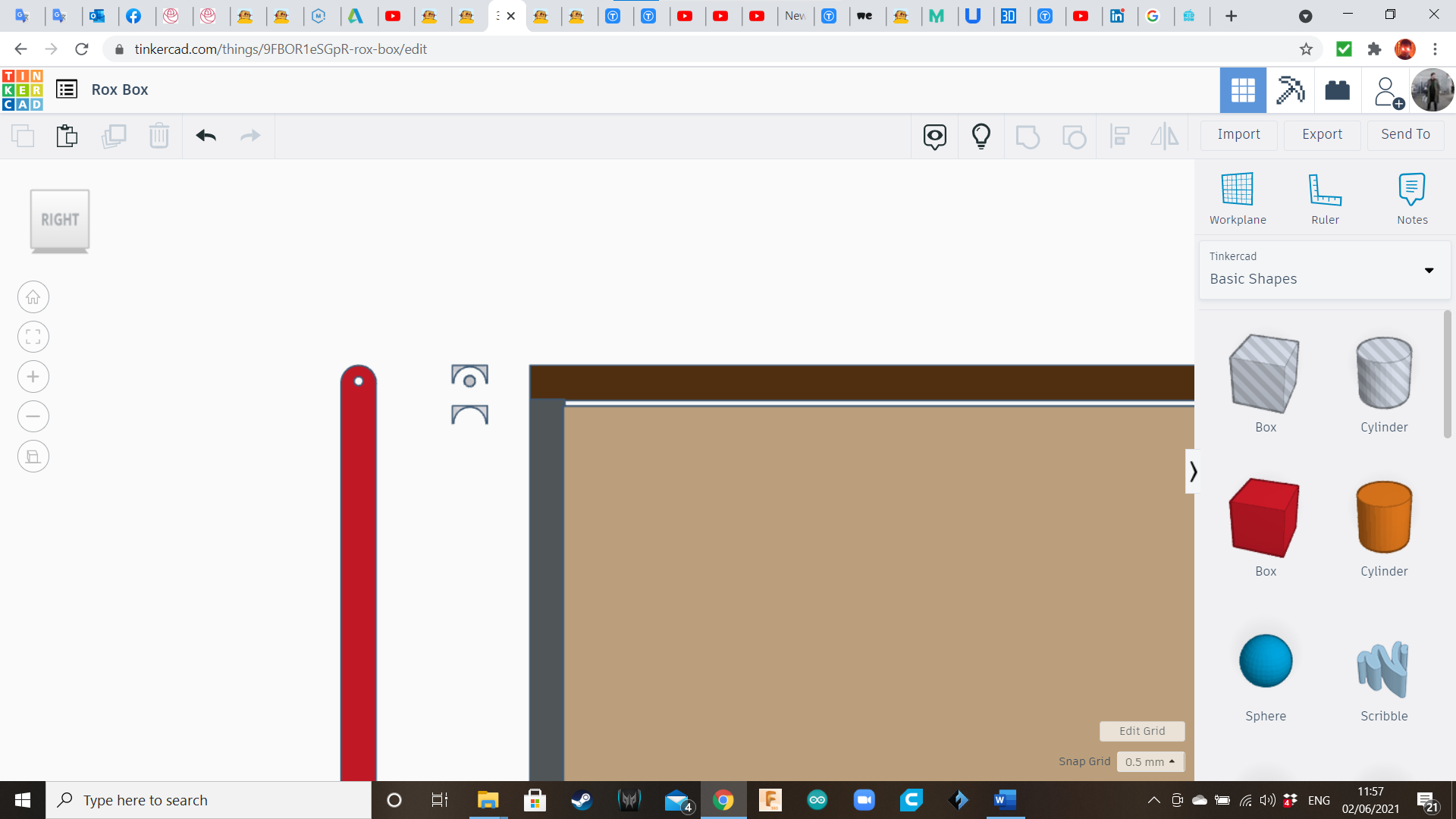
Task: Click the Home view button
Action: [x=33, y=297]
